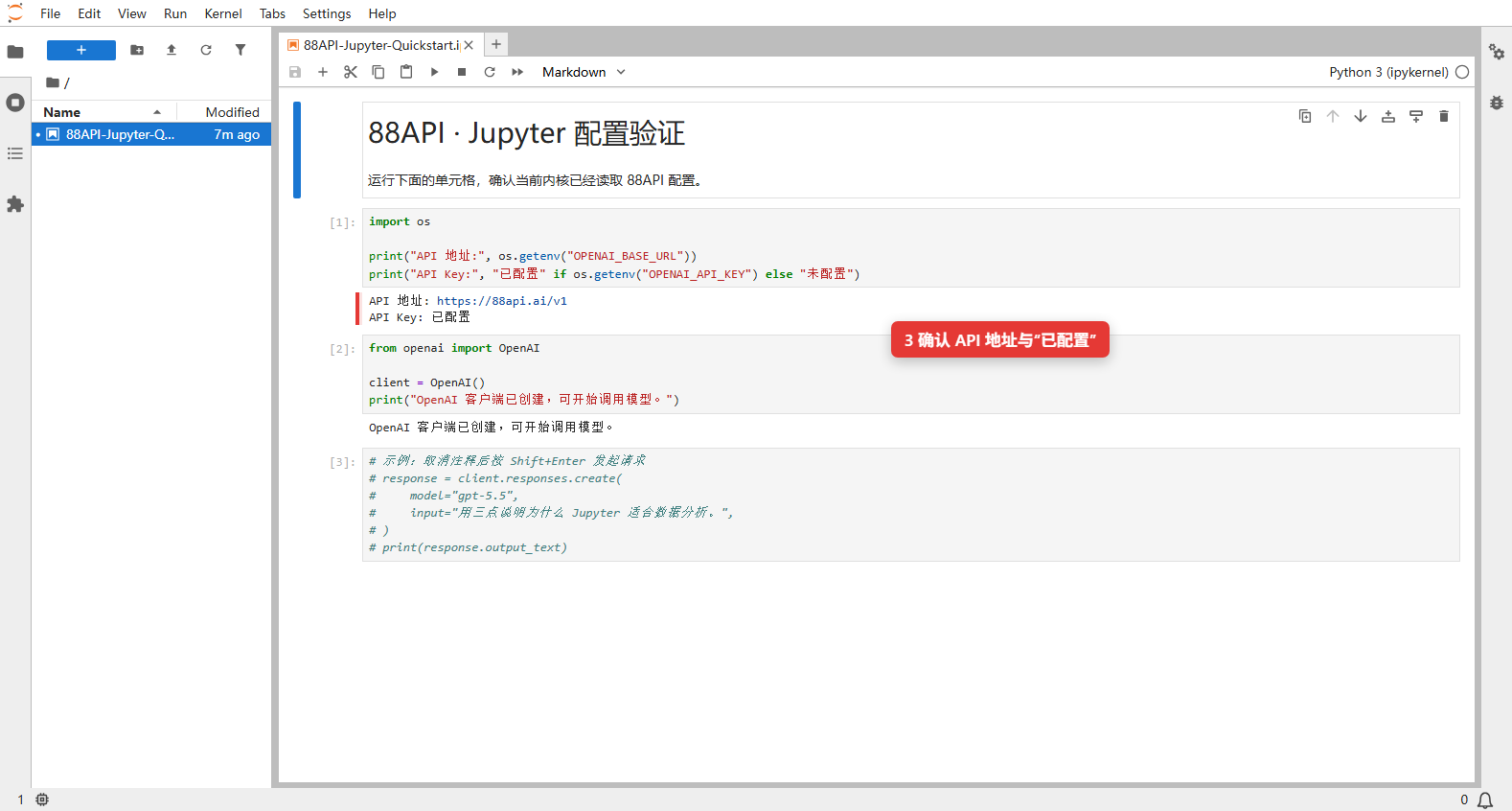
Task: Click the blue collapser bar of markdown cell
Action: [x=297, y=150]
